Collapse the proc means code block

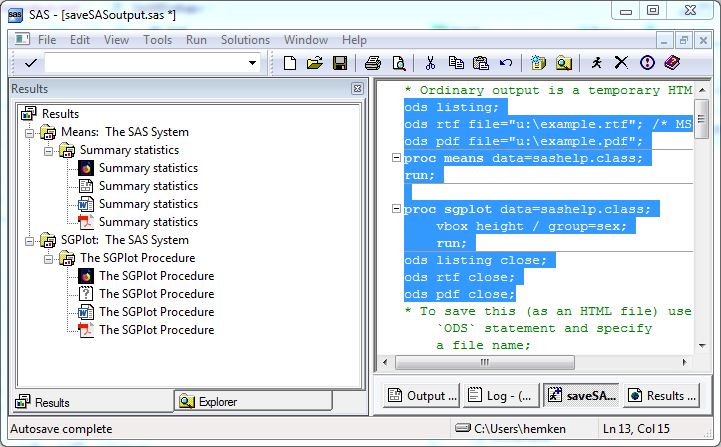(396, 158)
